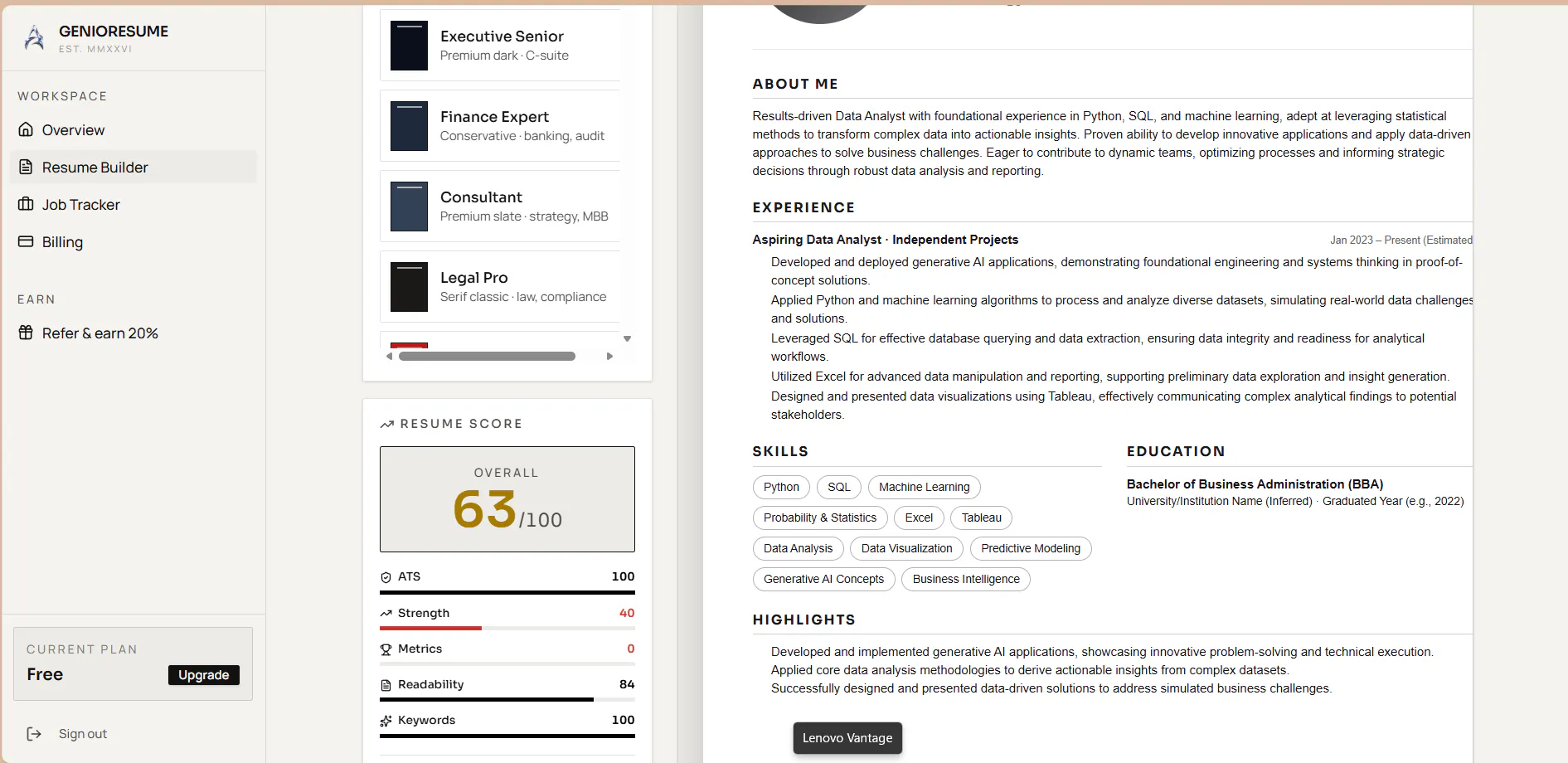The width and height of the screenshot is (1568, 763).
Task: Click the Keywords score row
Action: click(507, 724)
